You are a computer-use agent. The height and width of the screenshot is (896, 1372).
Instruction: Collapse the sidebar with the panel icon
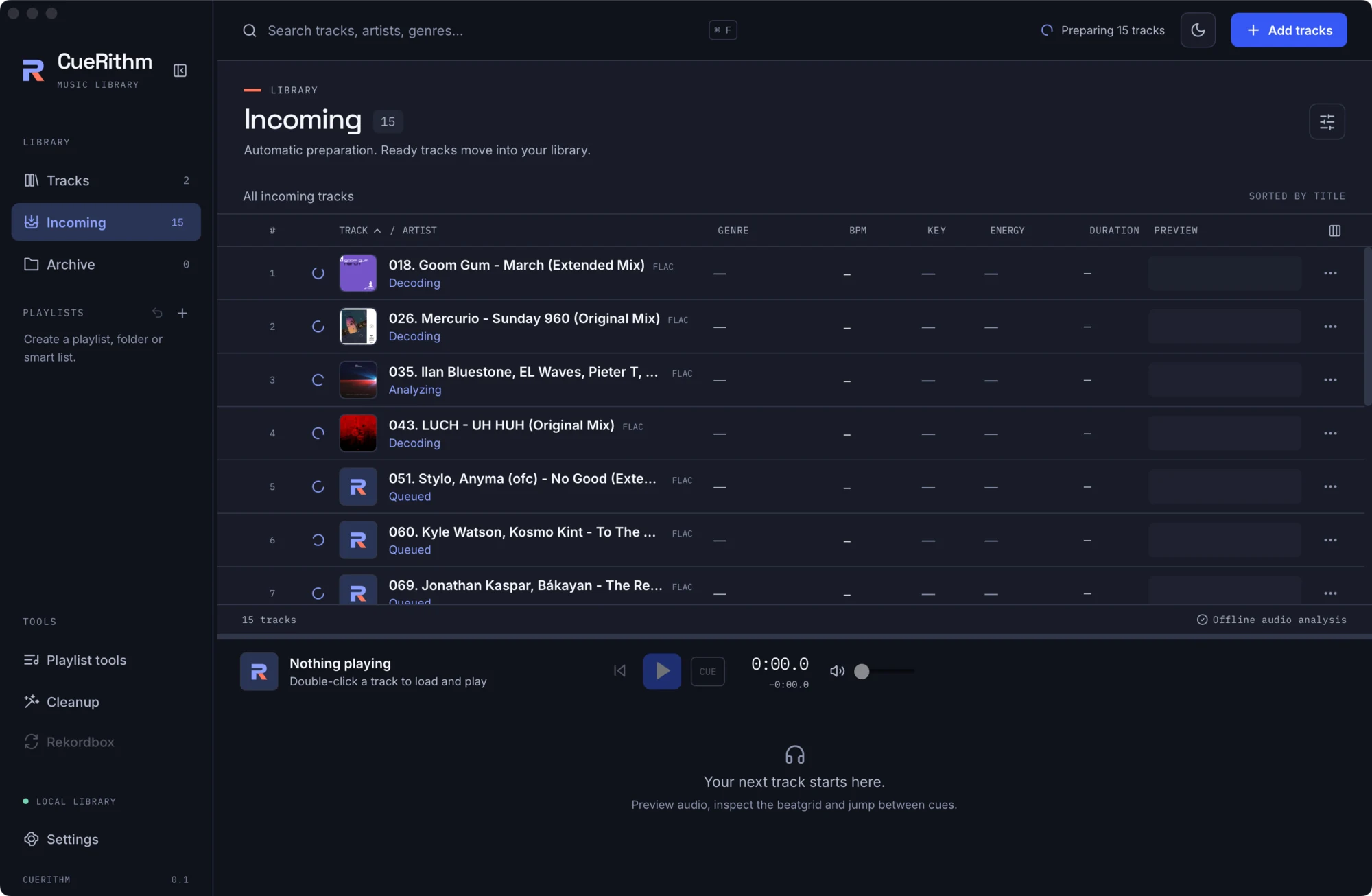[180, 71]
